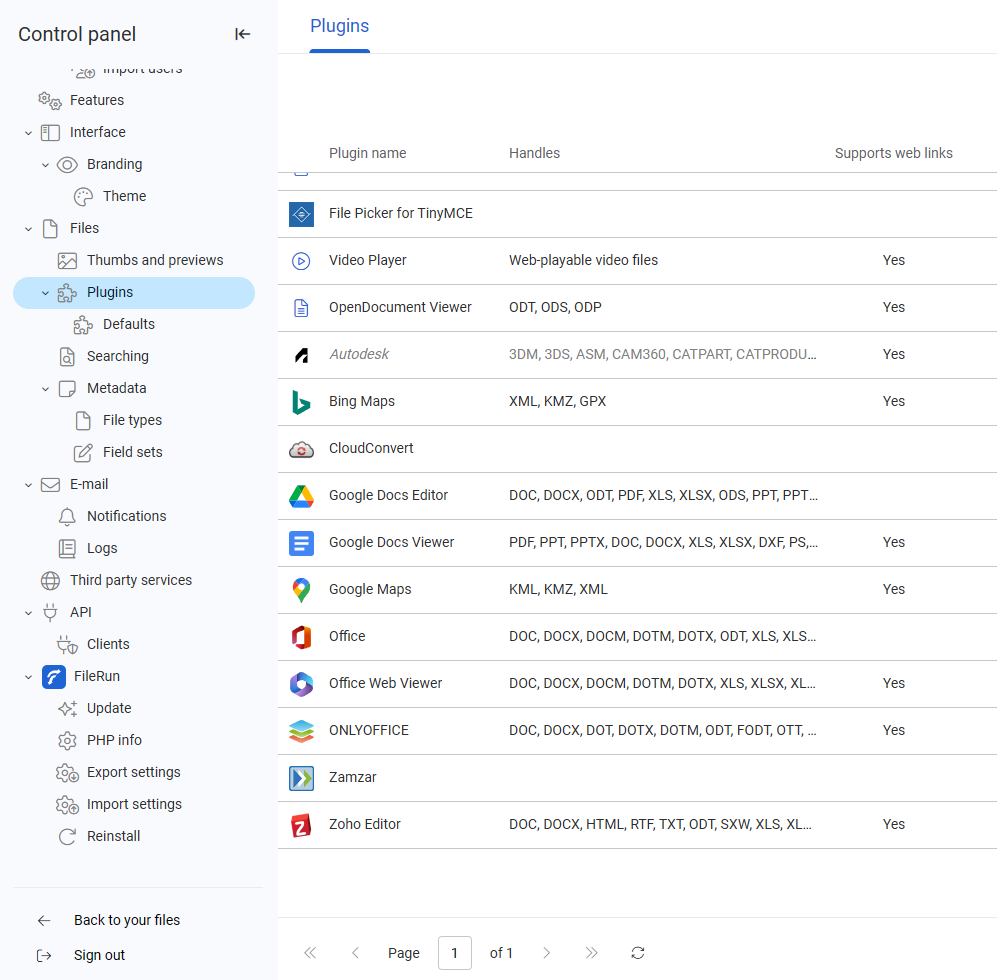Collapse the E-mail tree section
Screen dimensions: 997x980
point(28,485)
